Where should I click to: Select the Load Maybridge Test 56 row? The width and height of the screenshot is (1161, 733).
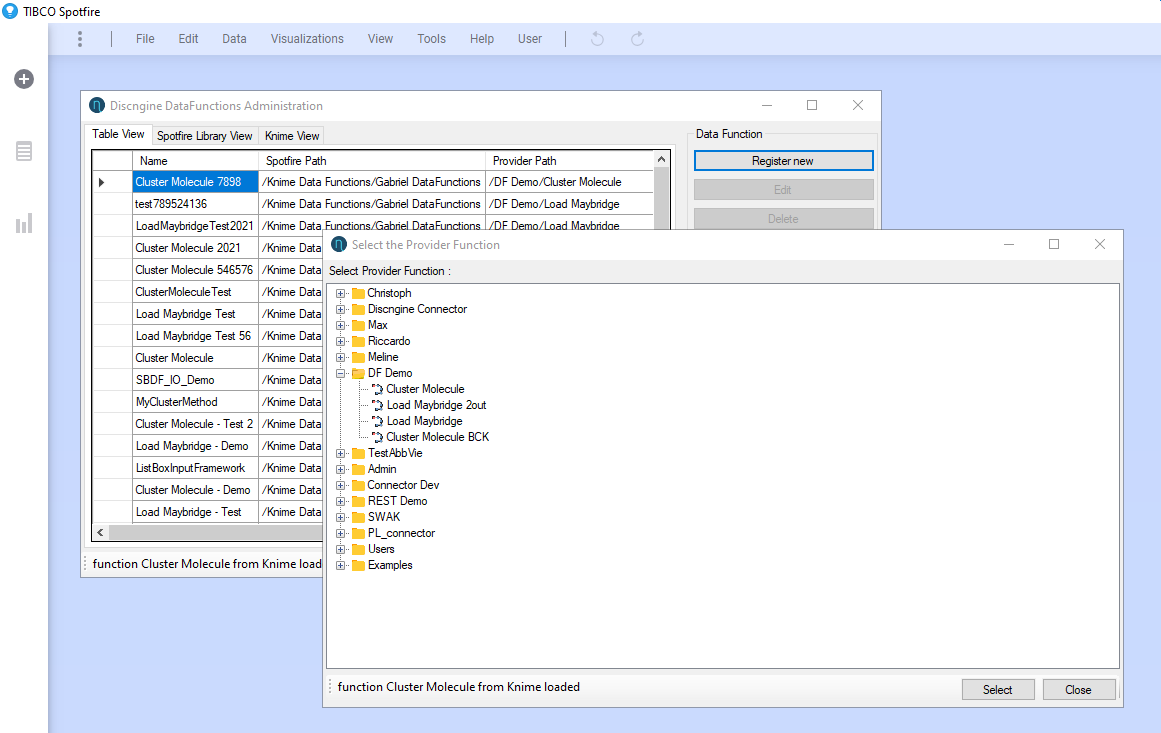point(195,336)
